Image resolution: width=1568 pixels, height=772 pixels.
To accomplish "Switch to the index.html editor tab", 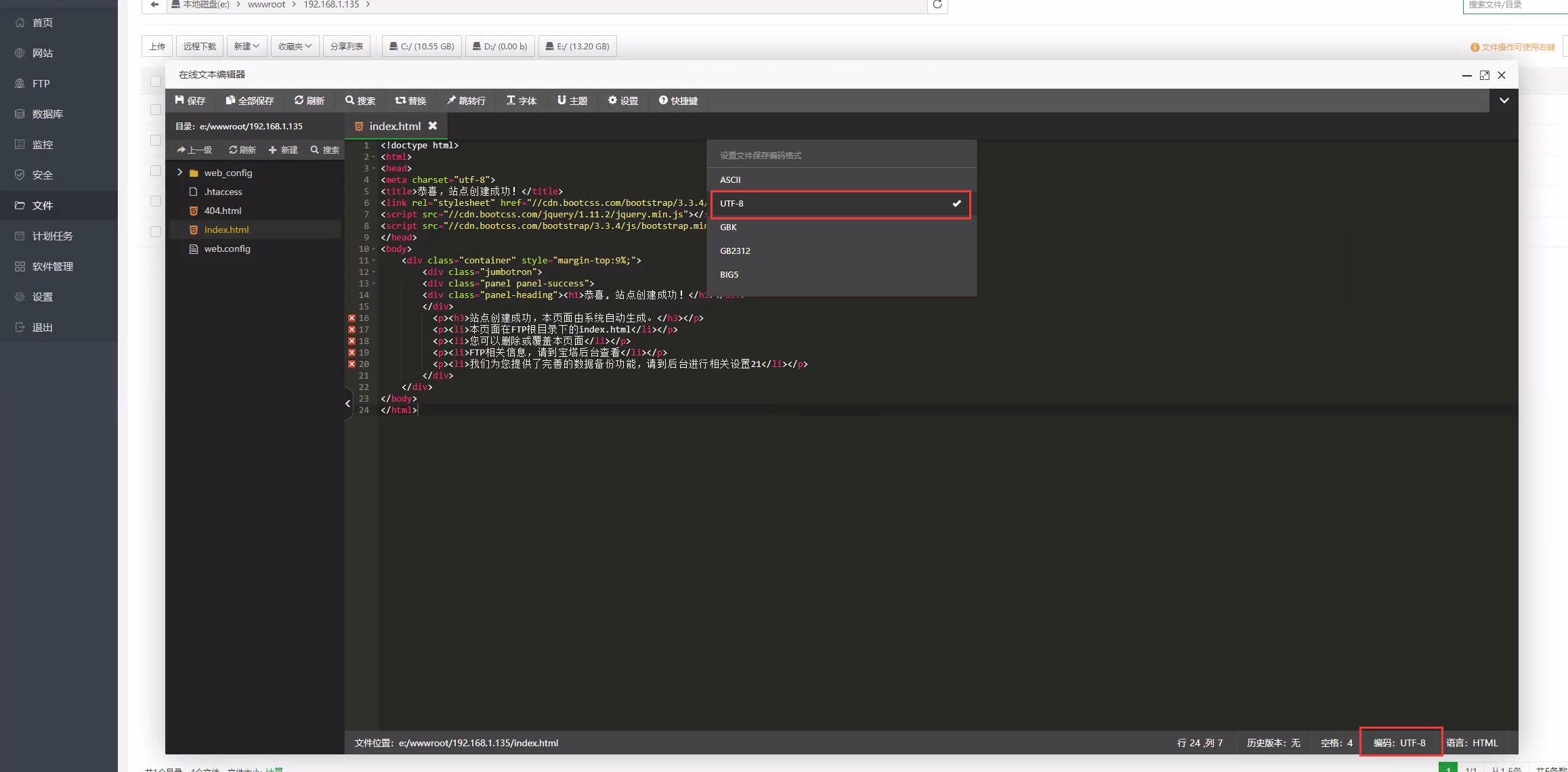I will 395,126.
